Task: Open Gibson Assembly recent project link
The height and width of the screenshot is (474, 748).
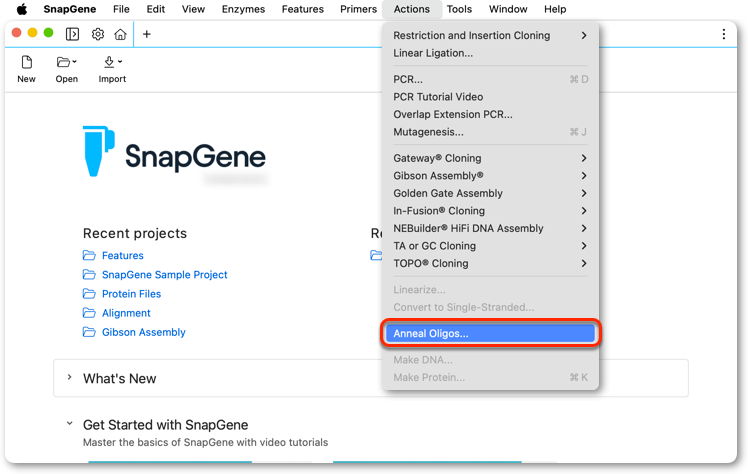Action: [x=144, y=332]
